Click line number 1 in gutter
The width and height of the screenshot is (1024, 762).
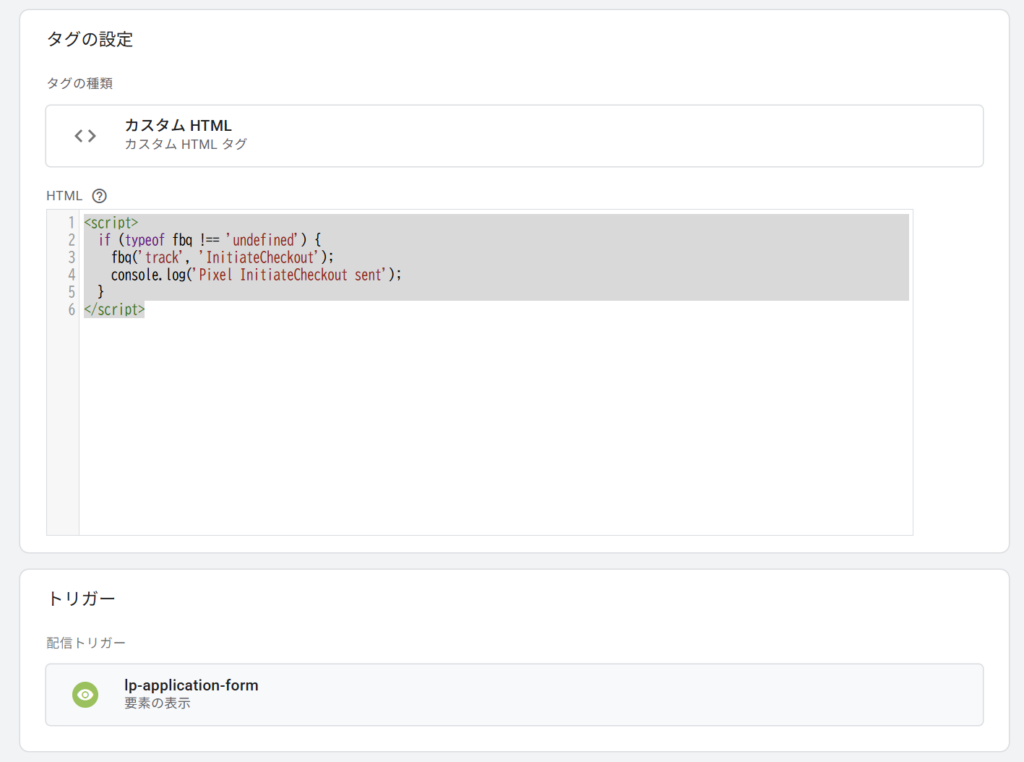[x=72, y=223]
